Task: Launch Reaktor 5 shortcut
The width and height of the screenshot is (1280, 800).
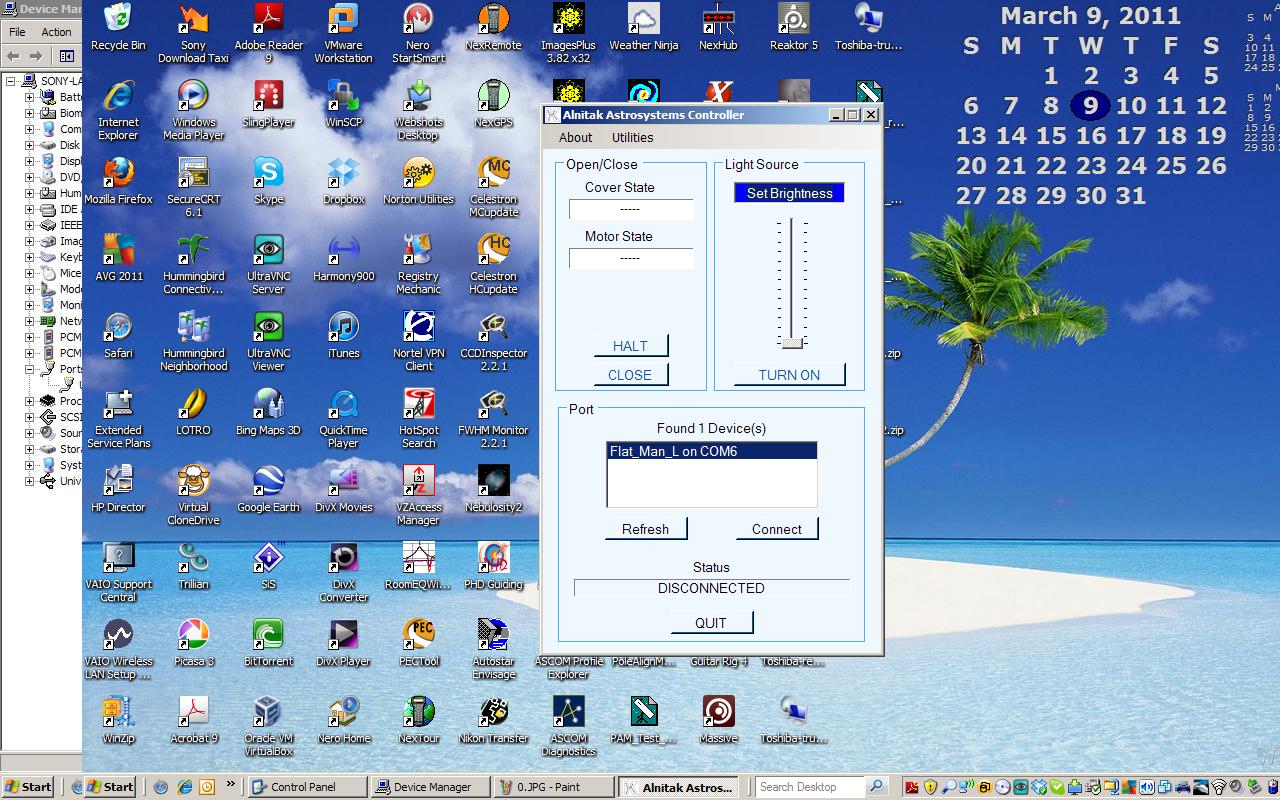Action: click(793, 27)
